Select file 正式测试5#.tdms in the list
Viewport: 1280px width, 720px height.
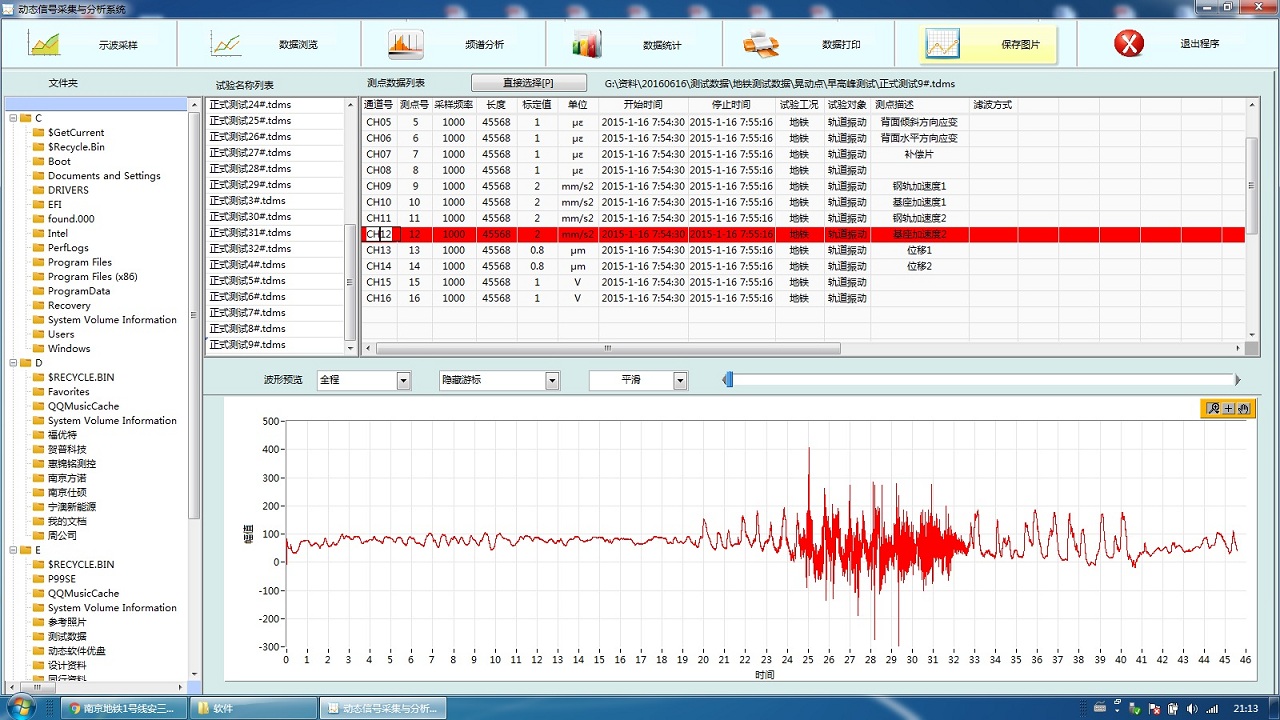point(247,281)
